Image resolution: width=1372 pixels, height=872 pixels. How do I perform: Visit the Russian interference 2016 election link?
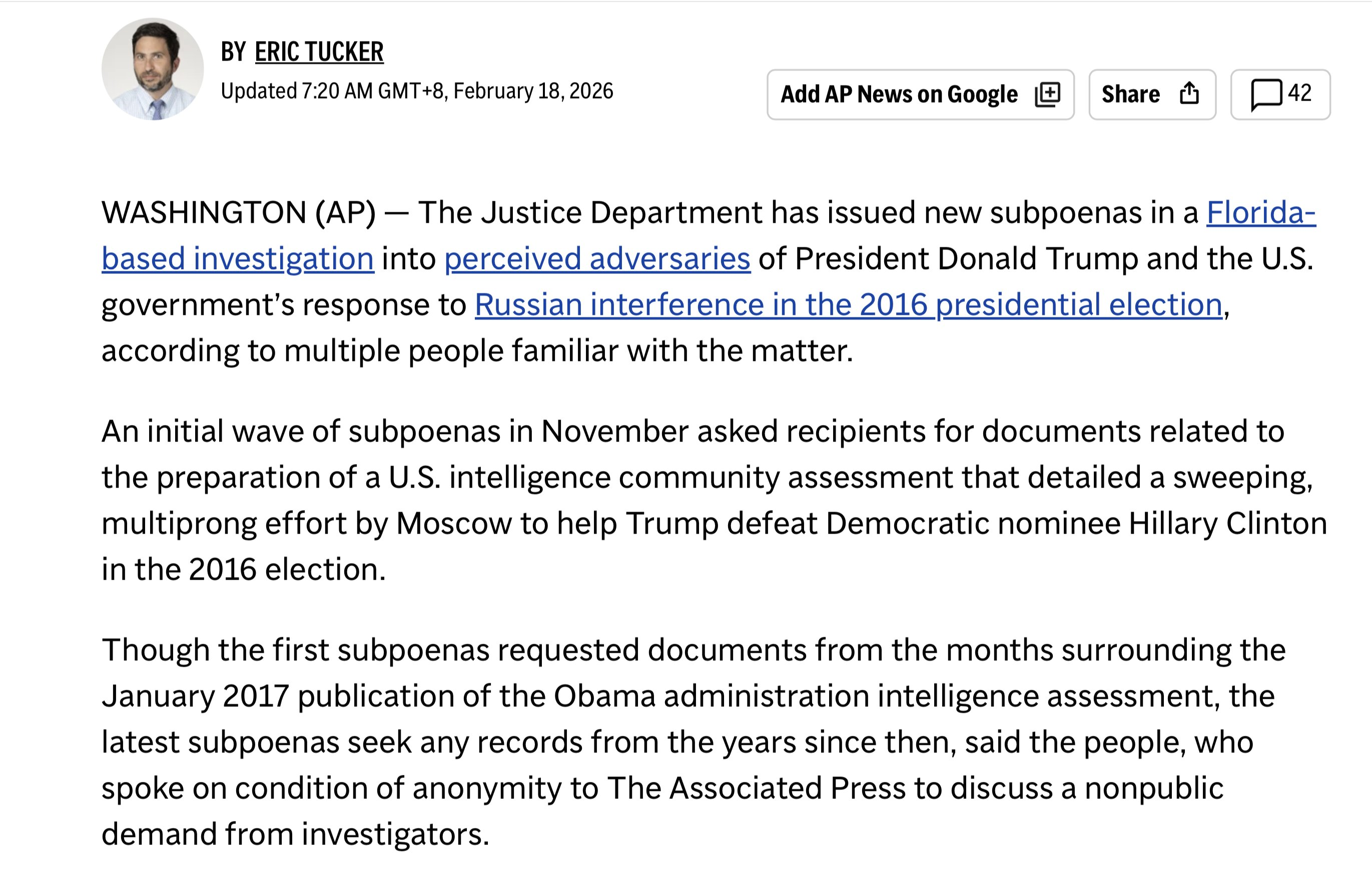848,305
